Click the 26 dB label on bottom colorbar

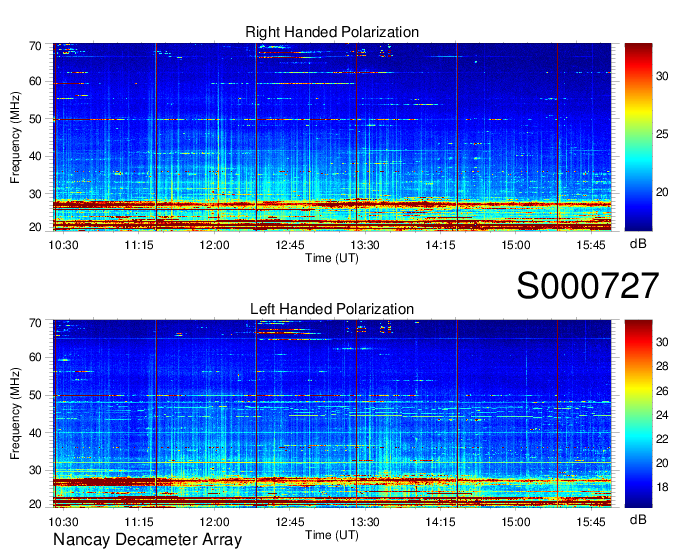click(x=662, y=392)
